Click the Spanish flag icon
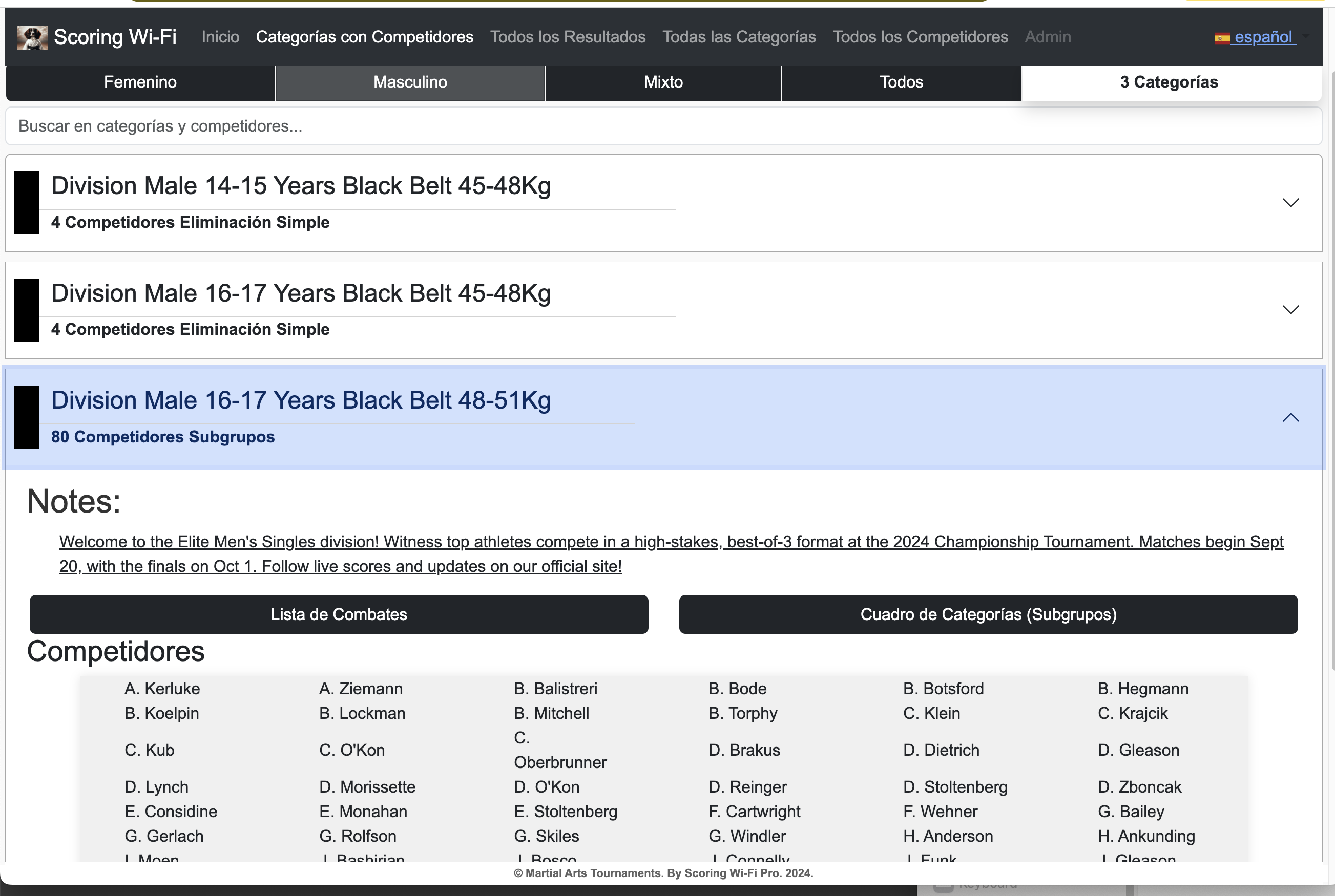Screen dimensions: 1335x896 point(1222,38)
